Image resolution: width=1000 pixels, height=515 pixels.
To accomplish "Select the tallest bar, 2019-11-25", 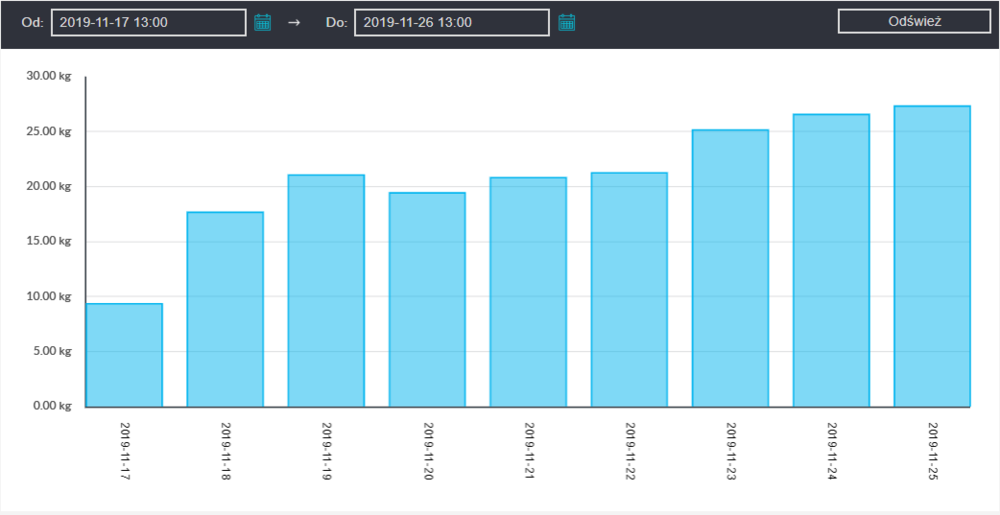I will 932,256.
